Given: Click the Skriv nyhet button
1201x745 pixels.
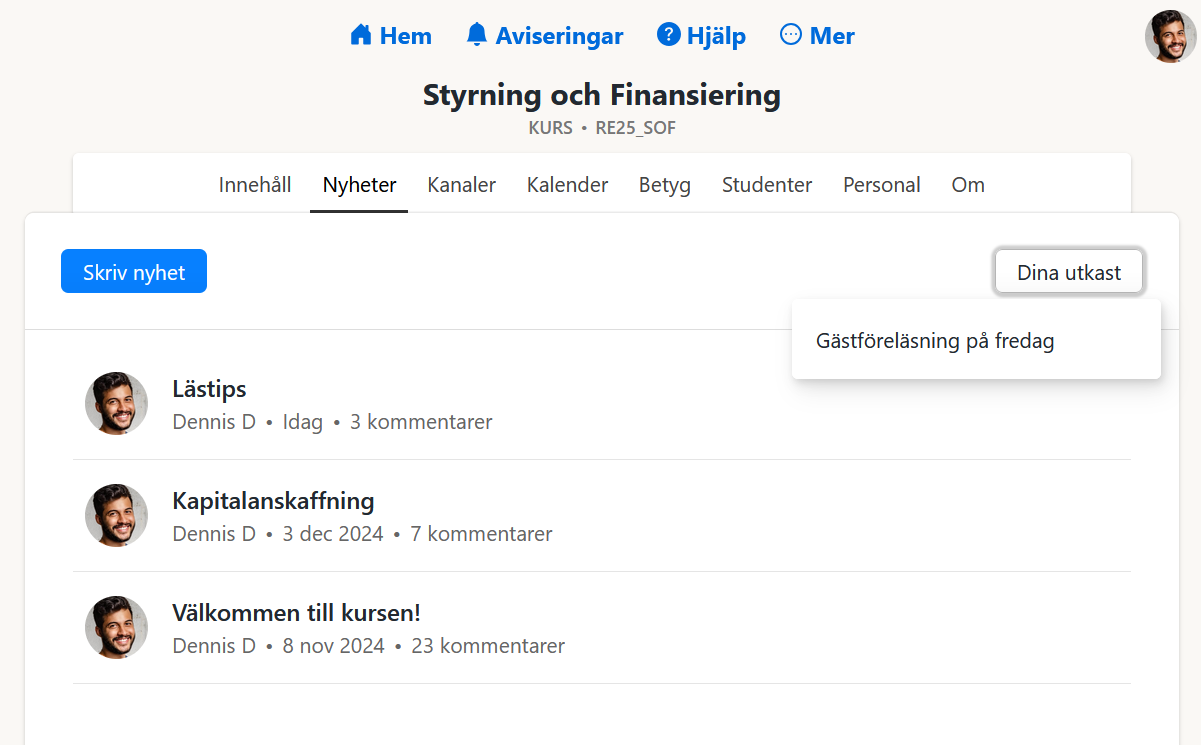Looking at the screenshot, I should click(x=133, y=271).
